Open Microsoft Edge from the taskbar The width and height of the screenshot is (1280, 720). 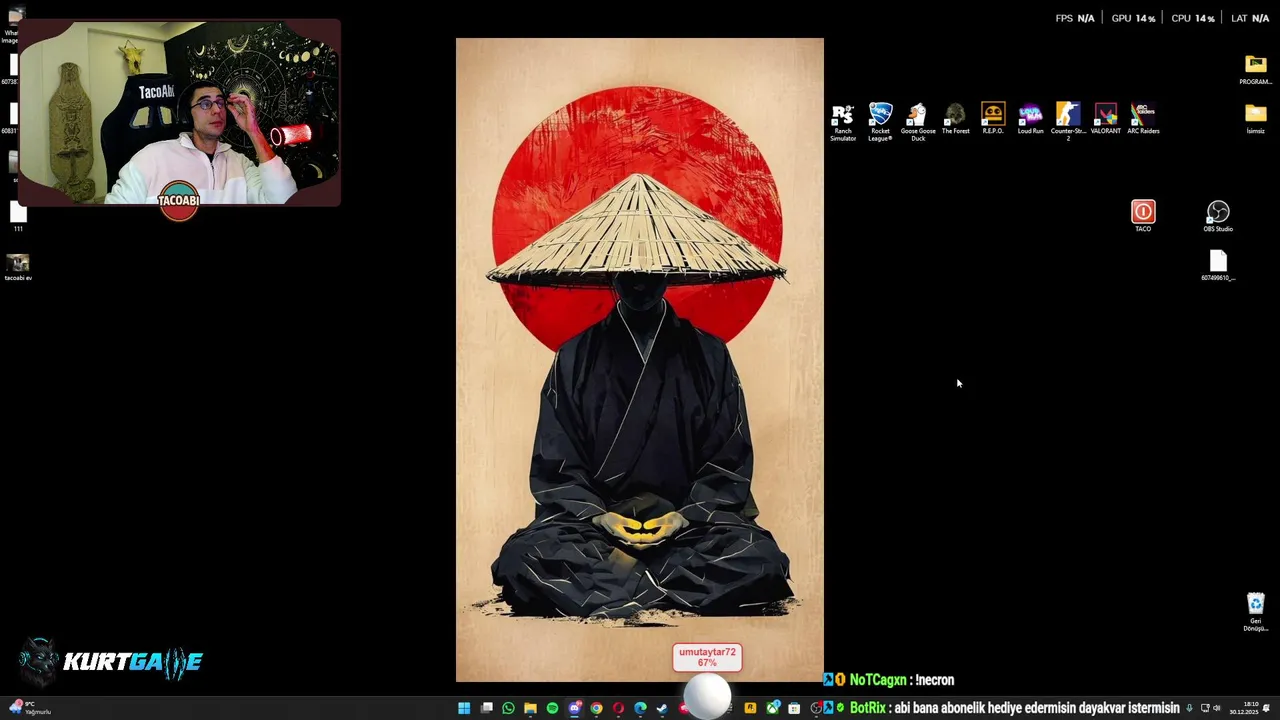[640, 708]
